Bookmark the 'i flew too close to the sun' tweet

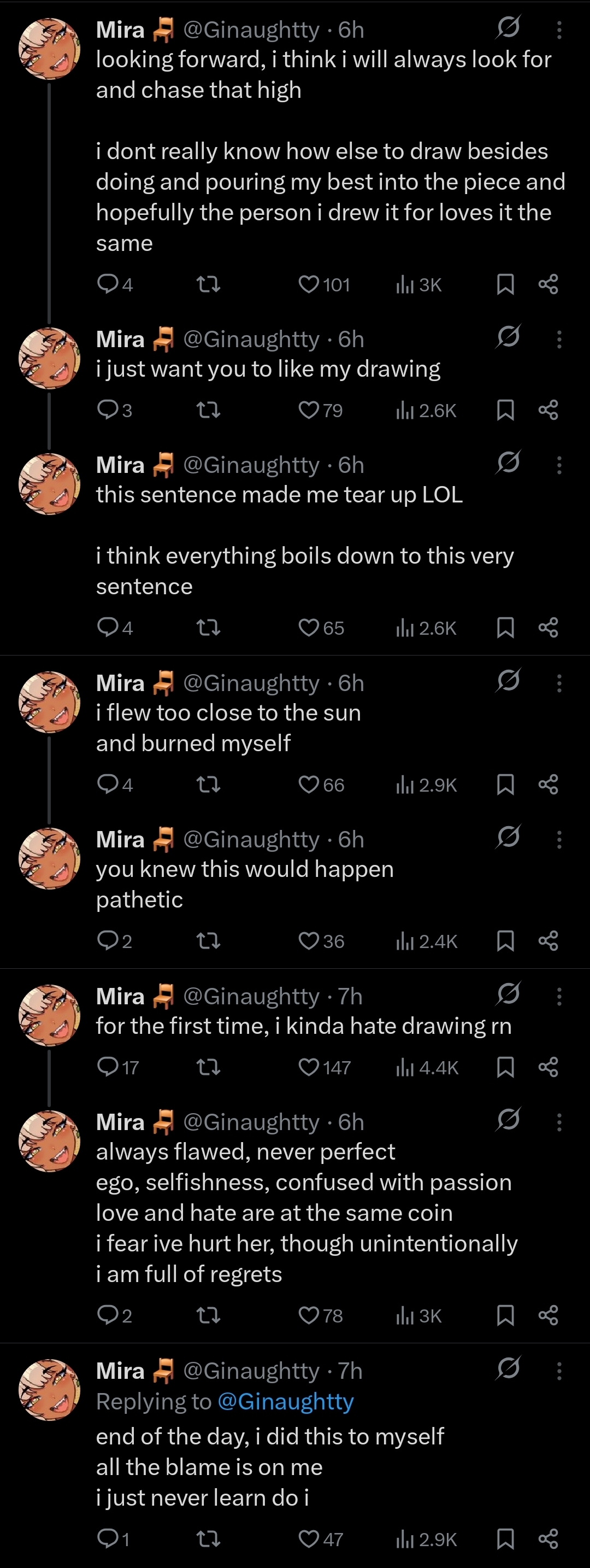[x=505, y=785]
